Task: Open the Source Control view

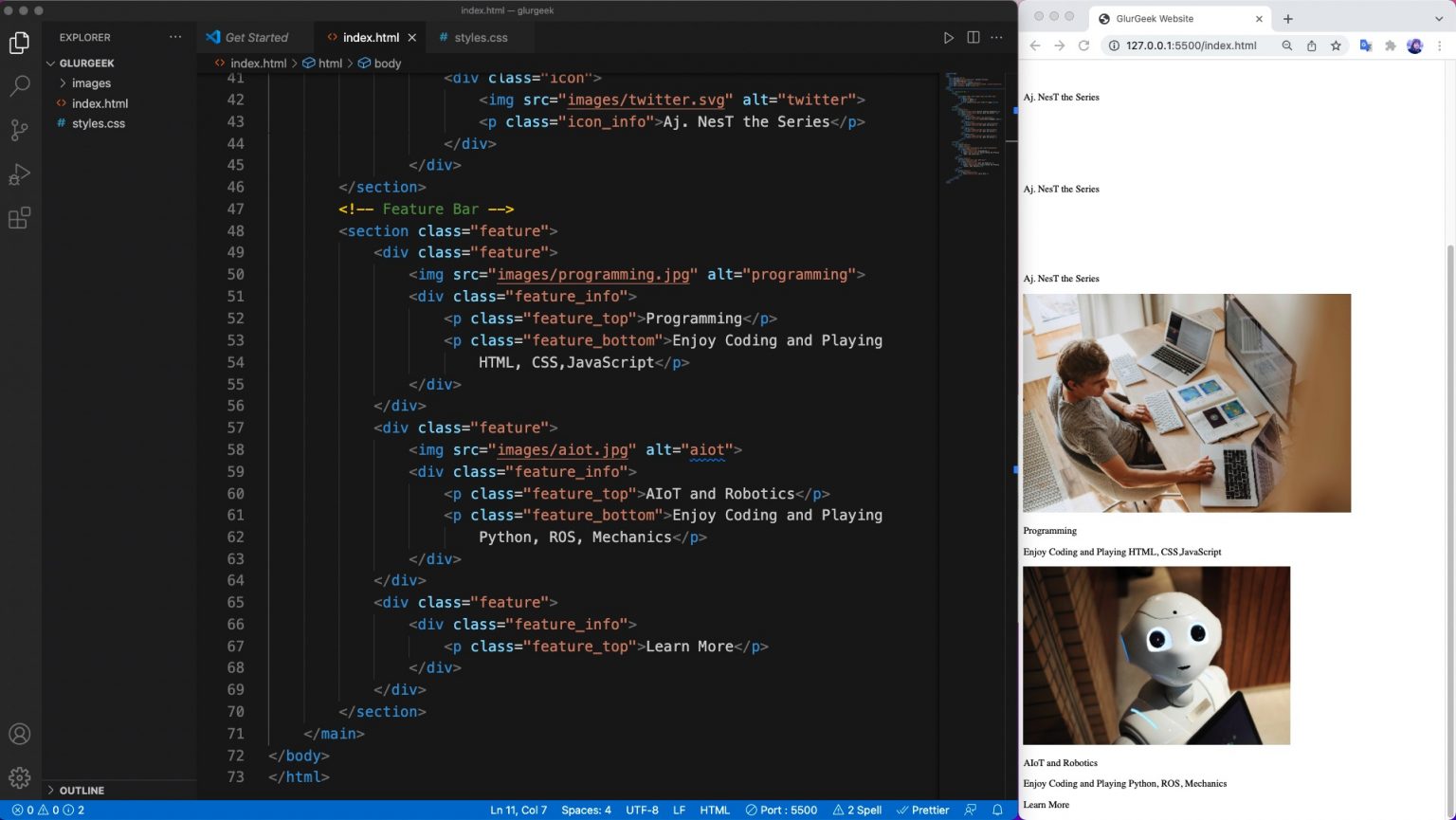Action: (x=19, y=130)
